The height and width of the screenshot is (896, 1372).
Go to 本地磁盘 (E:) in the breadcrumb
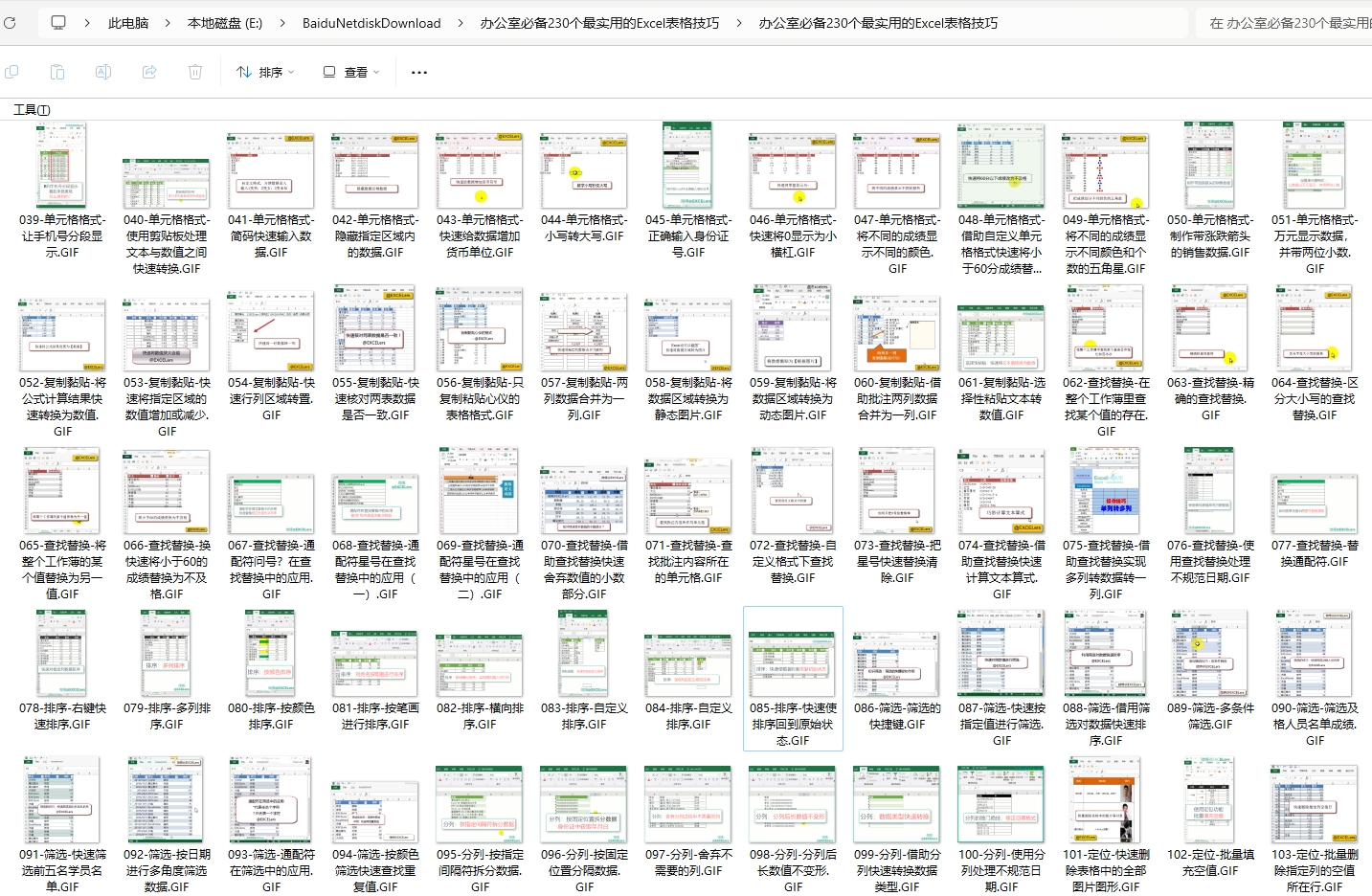point(224,23)
